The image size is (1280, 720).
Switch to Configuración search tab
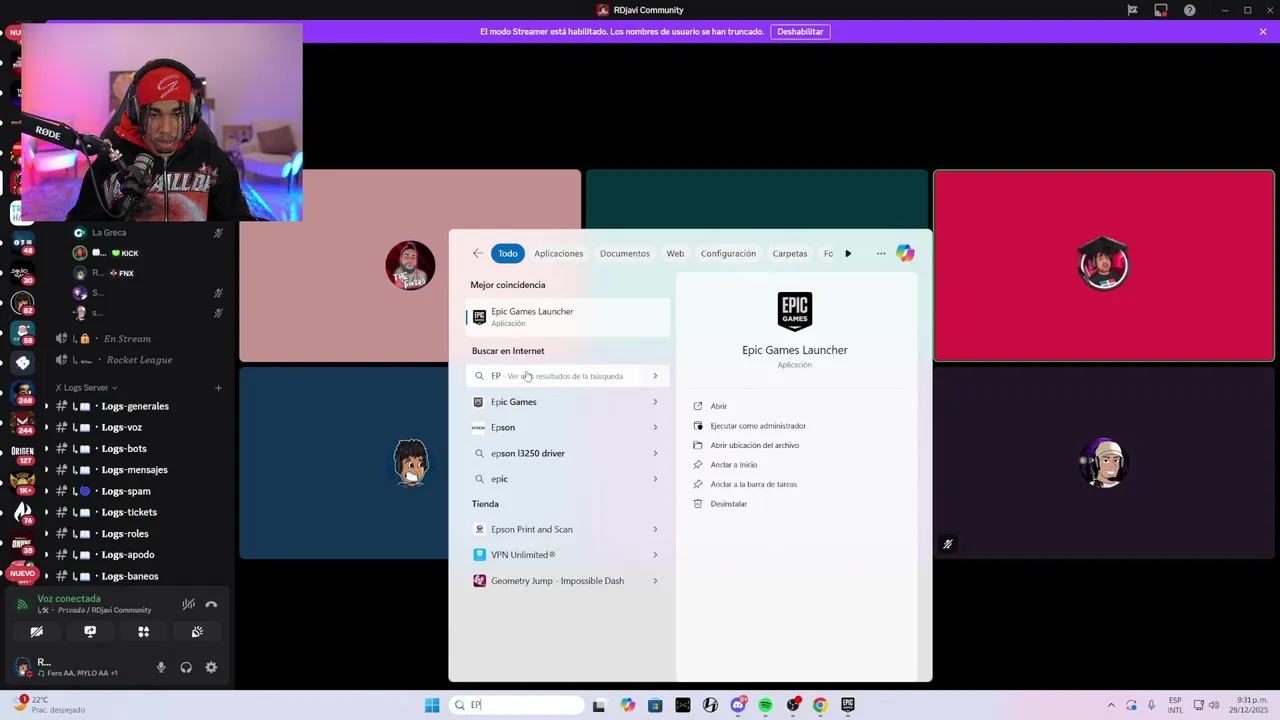(x=728, y=253)
